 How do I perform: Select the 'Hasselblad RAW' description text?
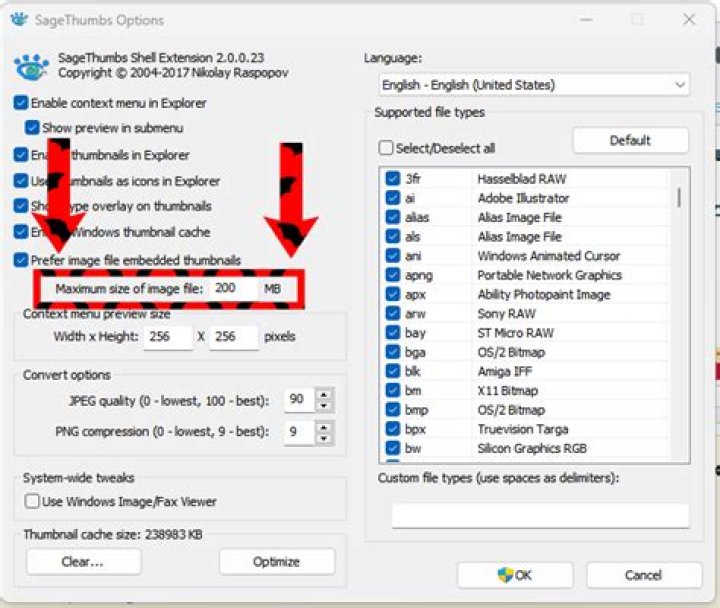(522, 179)
